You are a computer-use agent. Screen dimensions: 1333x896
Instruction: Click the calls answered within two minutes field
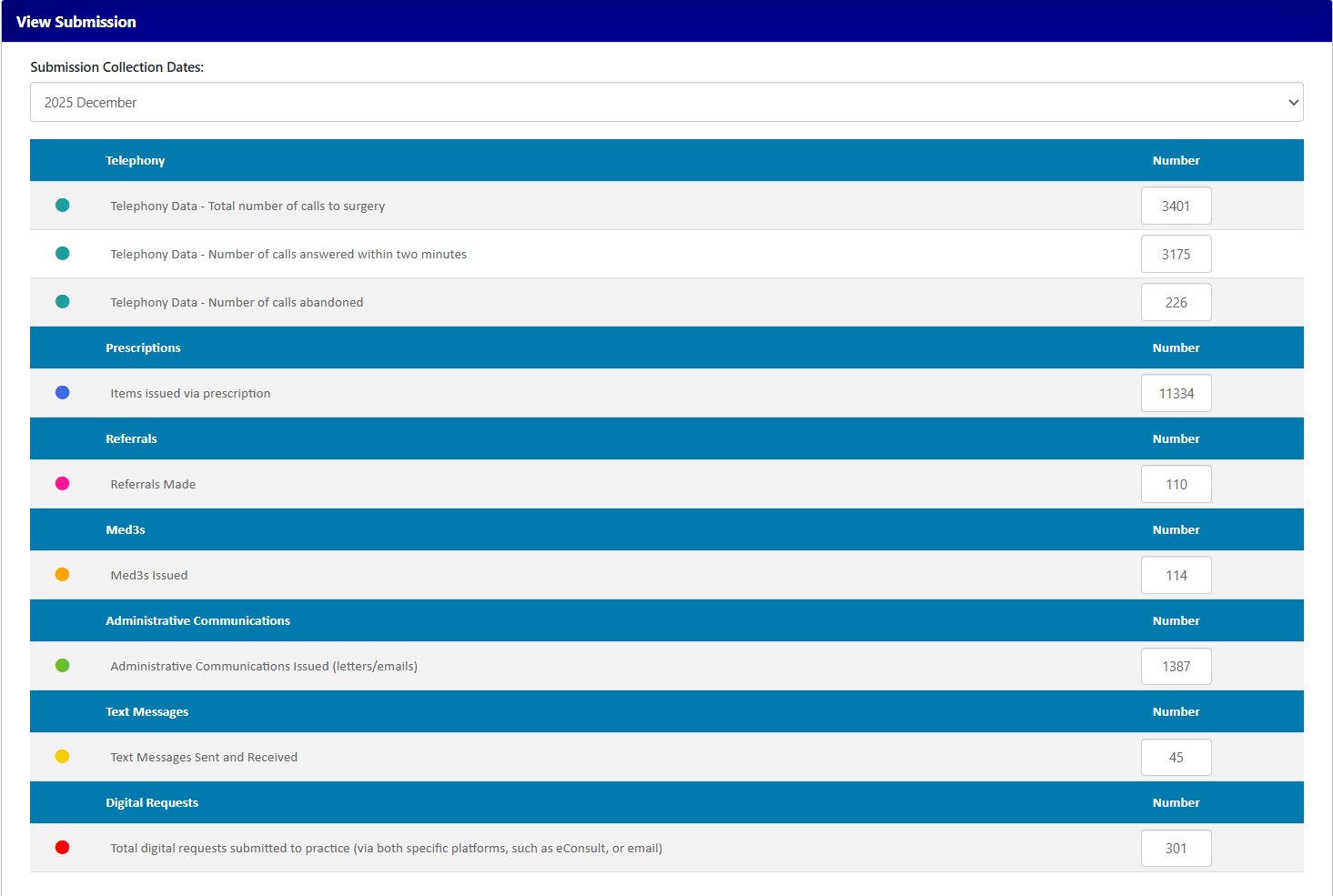tap(1176, 254)
